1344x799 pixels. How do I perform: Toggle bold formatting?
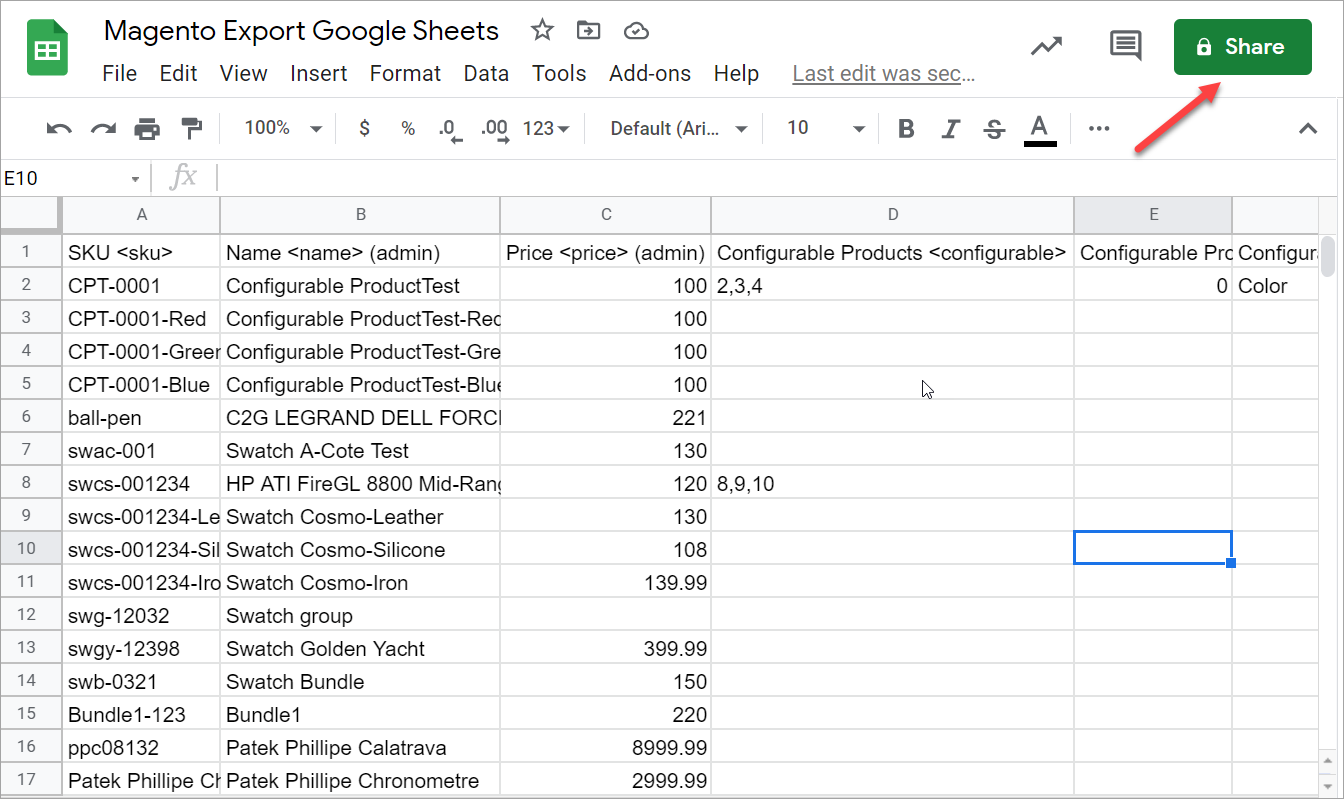[906, 128]
